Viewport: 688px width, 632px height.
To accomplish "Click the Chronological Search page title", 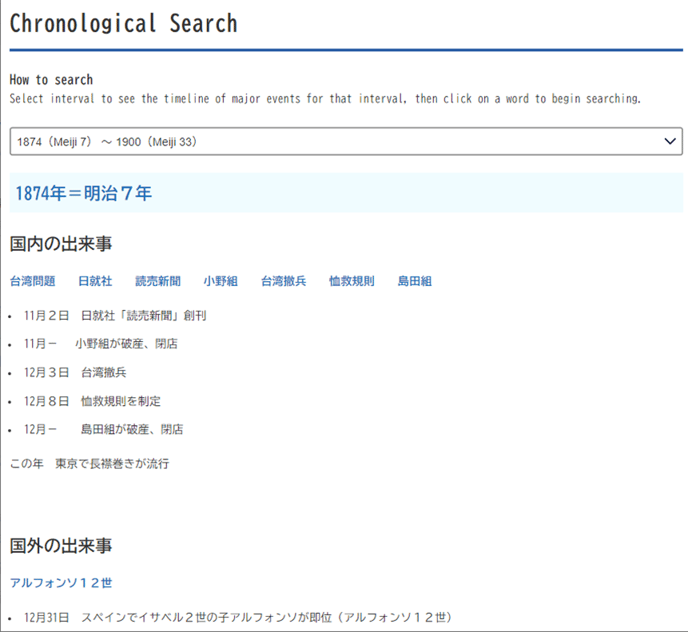I will (x=123, y=23).
